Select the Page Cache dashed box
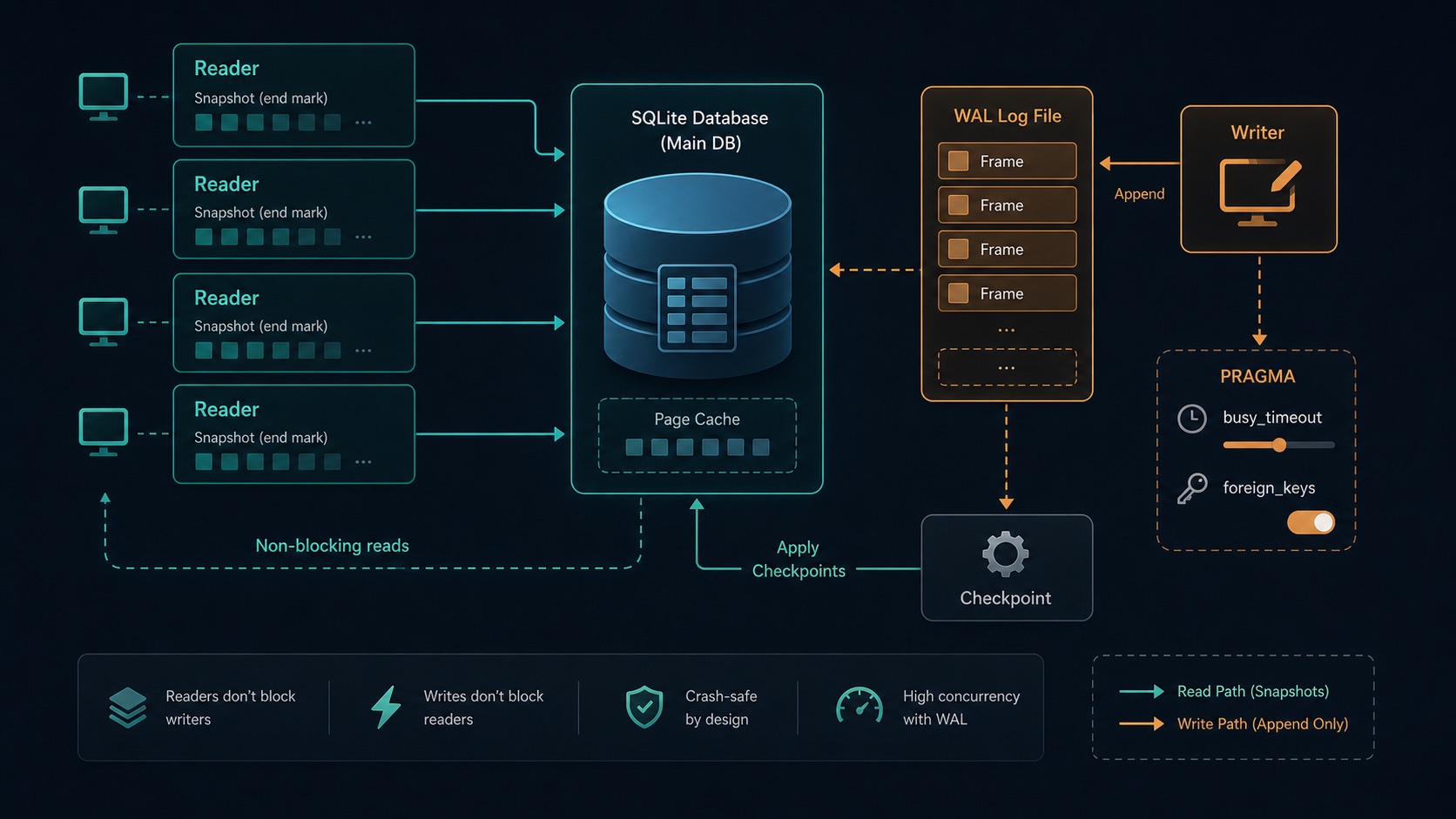This screenshot has width=1456, height=819. pyautogui.click(x=697, y=435)
